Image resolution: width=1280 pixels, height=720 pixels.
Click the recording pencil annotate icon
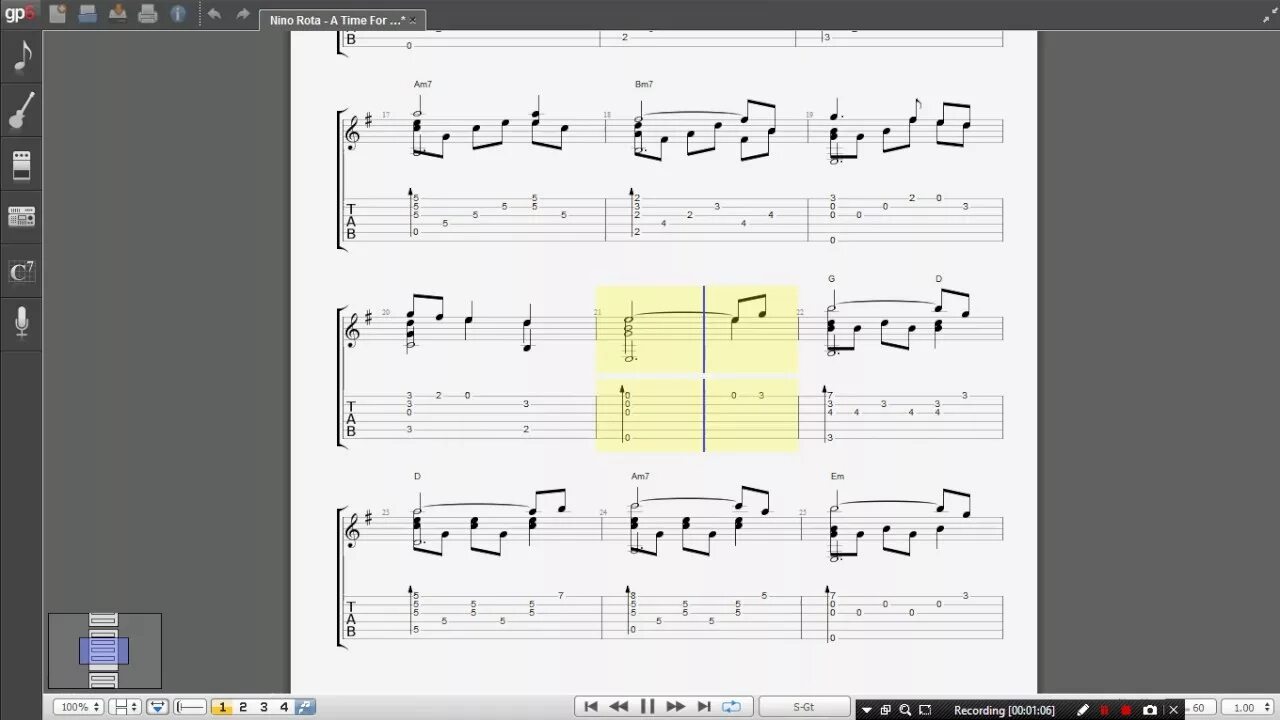click(1083, 710)
